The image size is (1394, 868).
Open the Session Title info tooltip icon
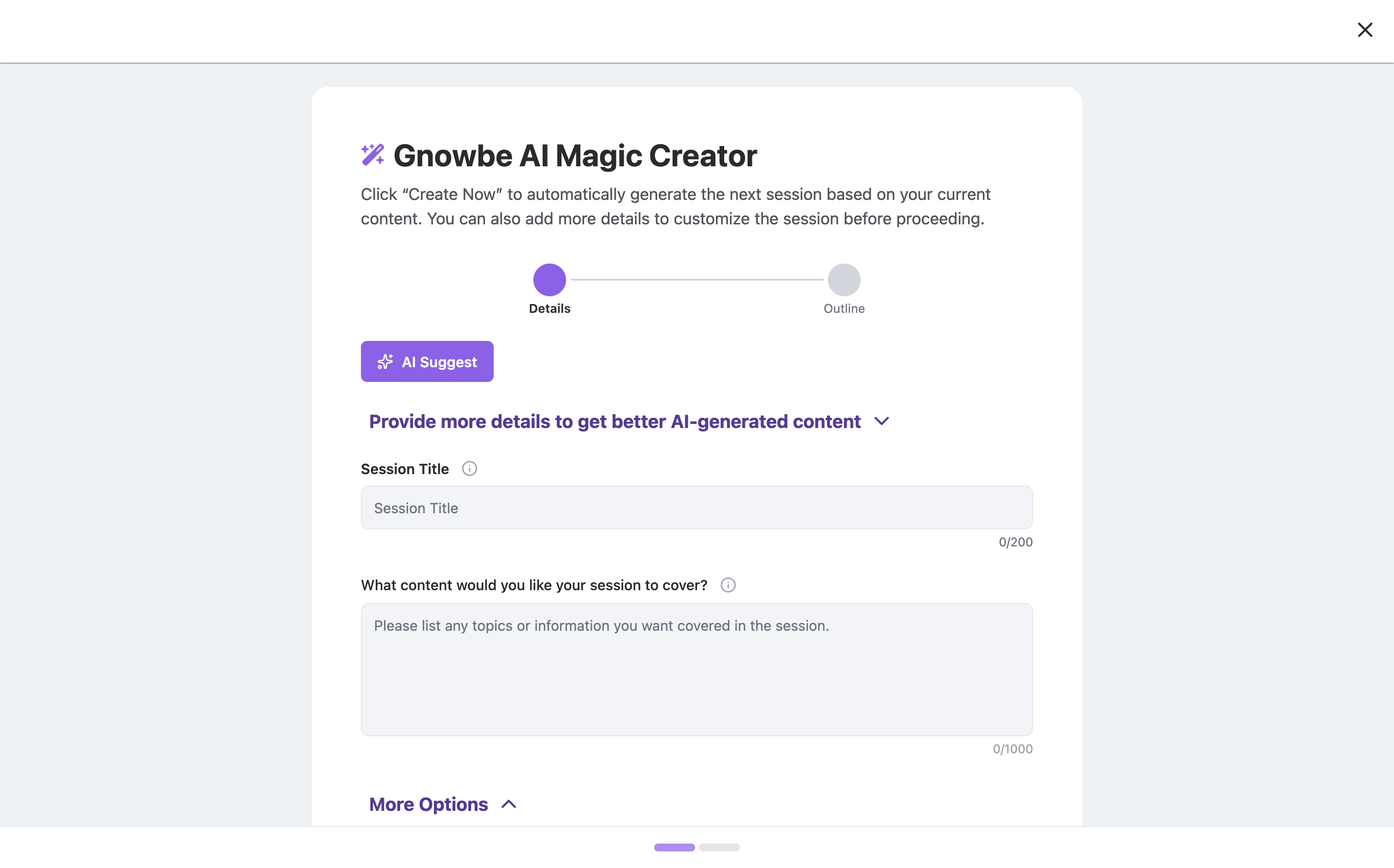coord(469,469)
